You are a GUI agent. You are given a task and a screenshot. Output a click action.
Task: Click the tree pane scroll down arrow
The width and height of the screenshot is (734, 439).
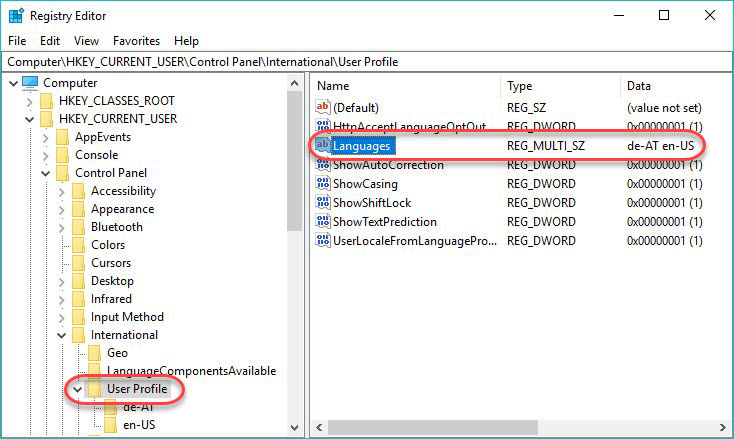[x=294, y=427]
